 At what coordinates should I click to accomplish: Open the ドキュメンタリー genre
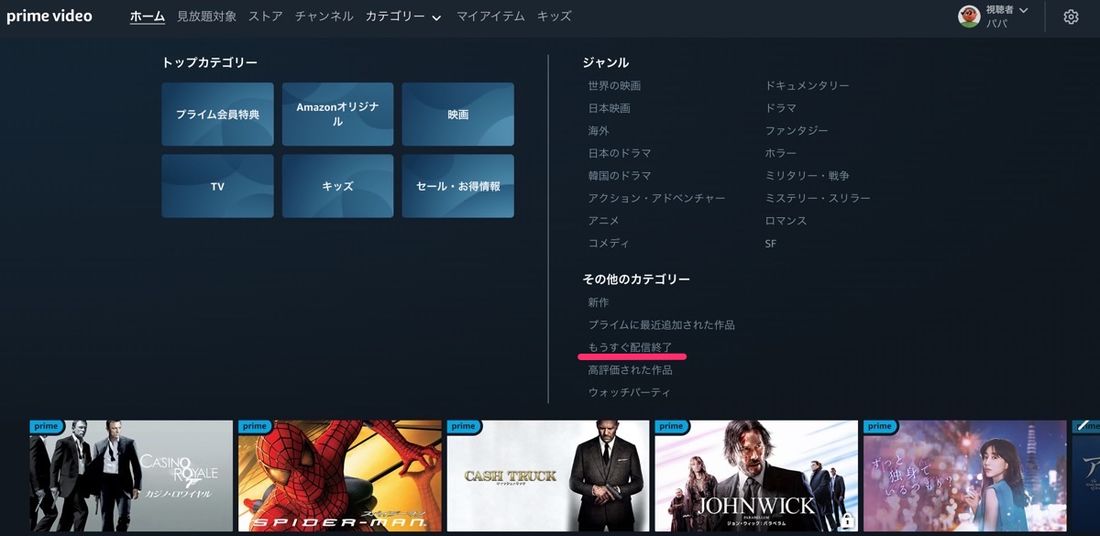click(807, 86)
